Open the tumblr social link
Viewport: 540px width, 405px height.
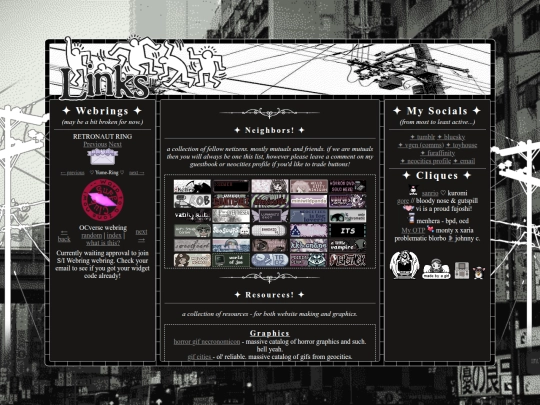423,137
